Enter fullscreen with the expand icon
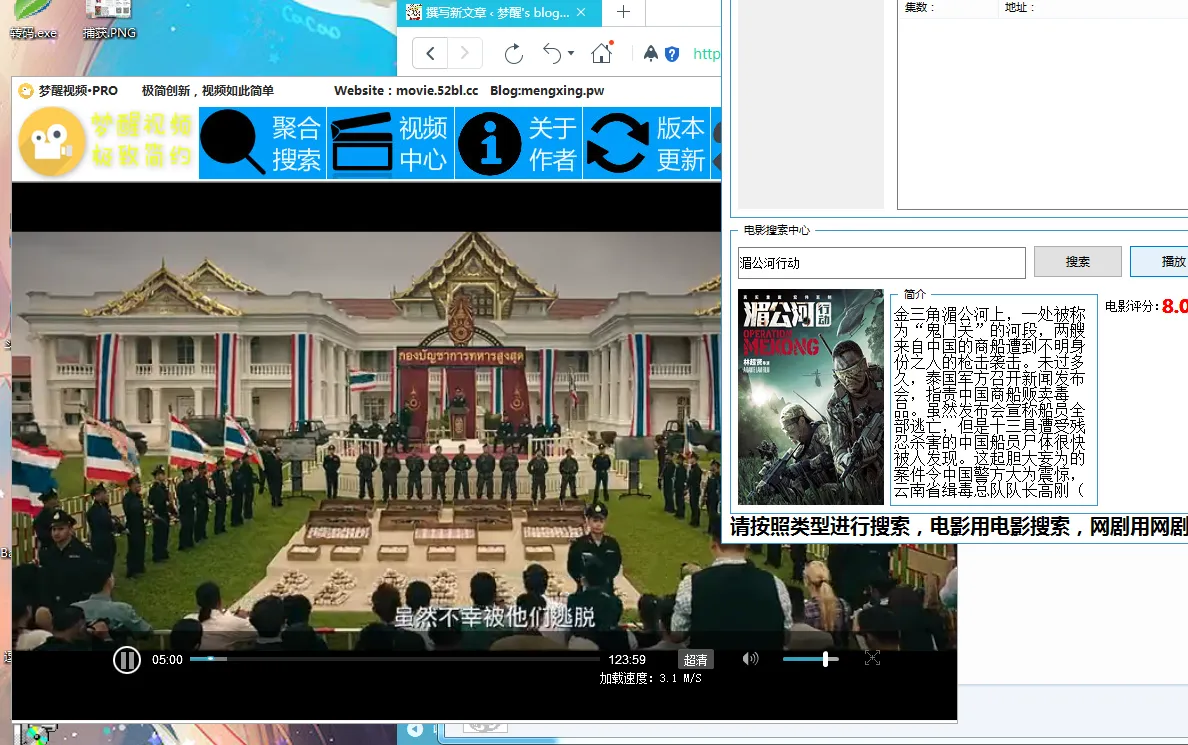Viewport: 1188px width, 745px height. click(872, 659)
